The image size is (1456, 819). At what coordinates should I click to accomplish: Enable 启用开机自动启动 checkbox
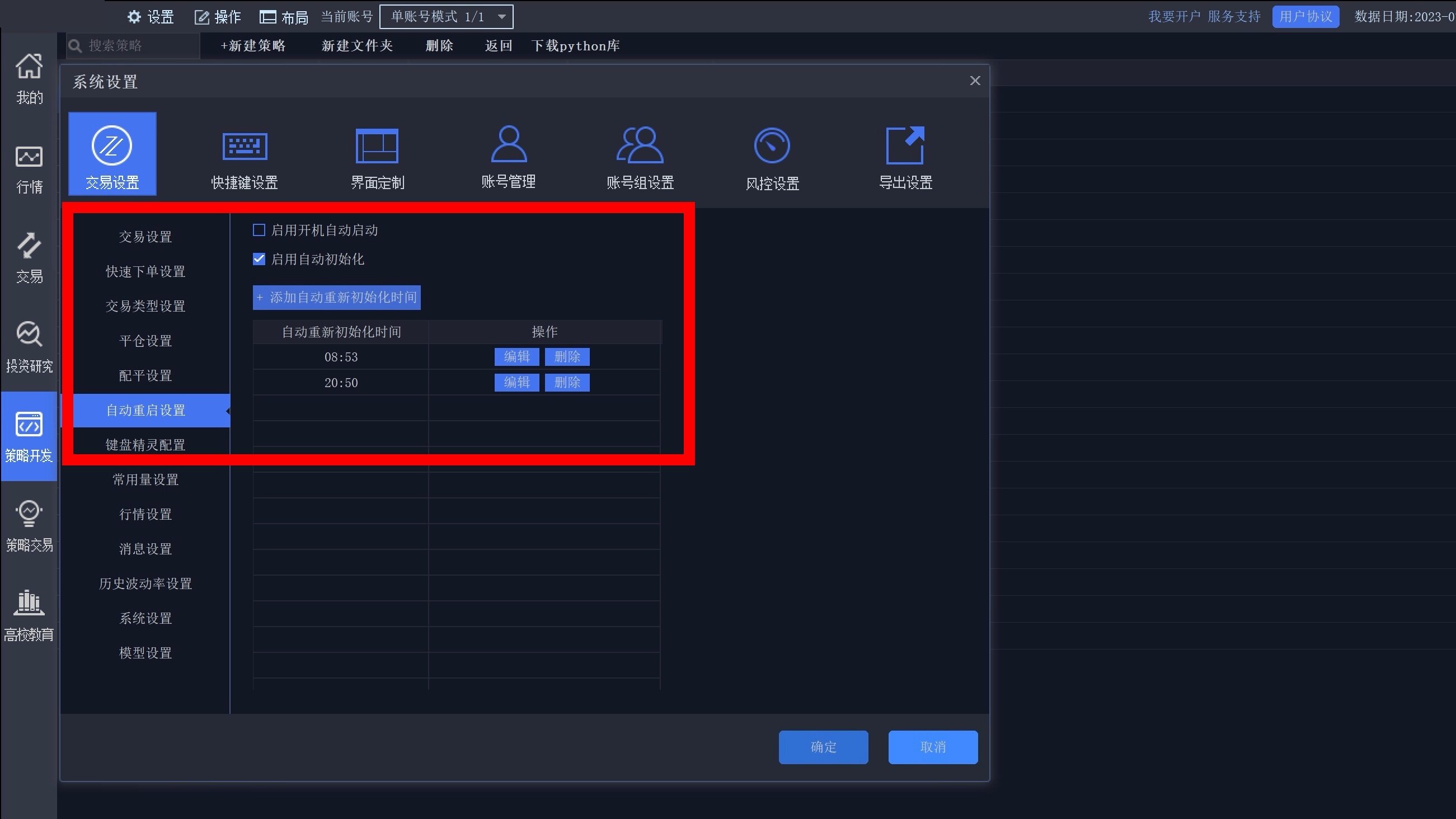259,230
